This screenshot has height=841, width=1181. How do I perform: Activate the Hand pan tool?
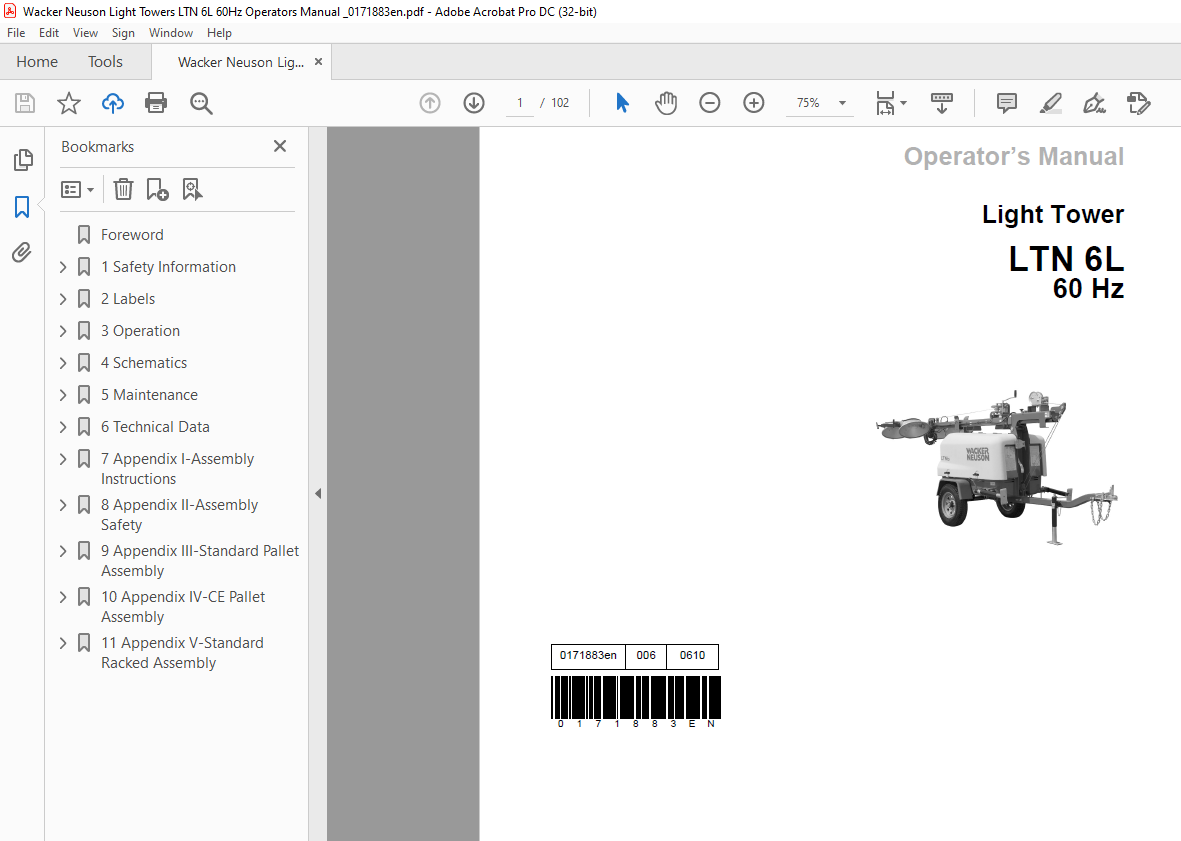click(x=666, y=103)
